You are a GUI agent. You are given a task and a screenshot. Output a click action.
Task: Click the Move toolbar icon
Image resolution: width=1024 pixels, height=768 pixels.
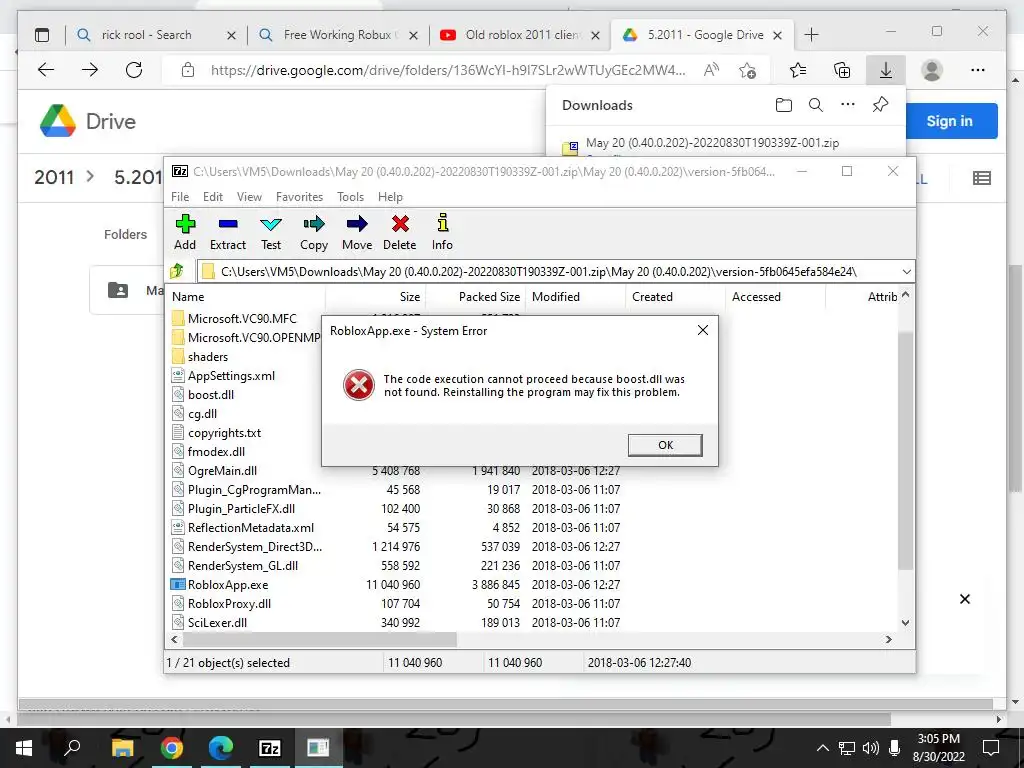(357, 232)
